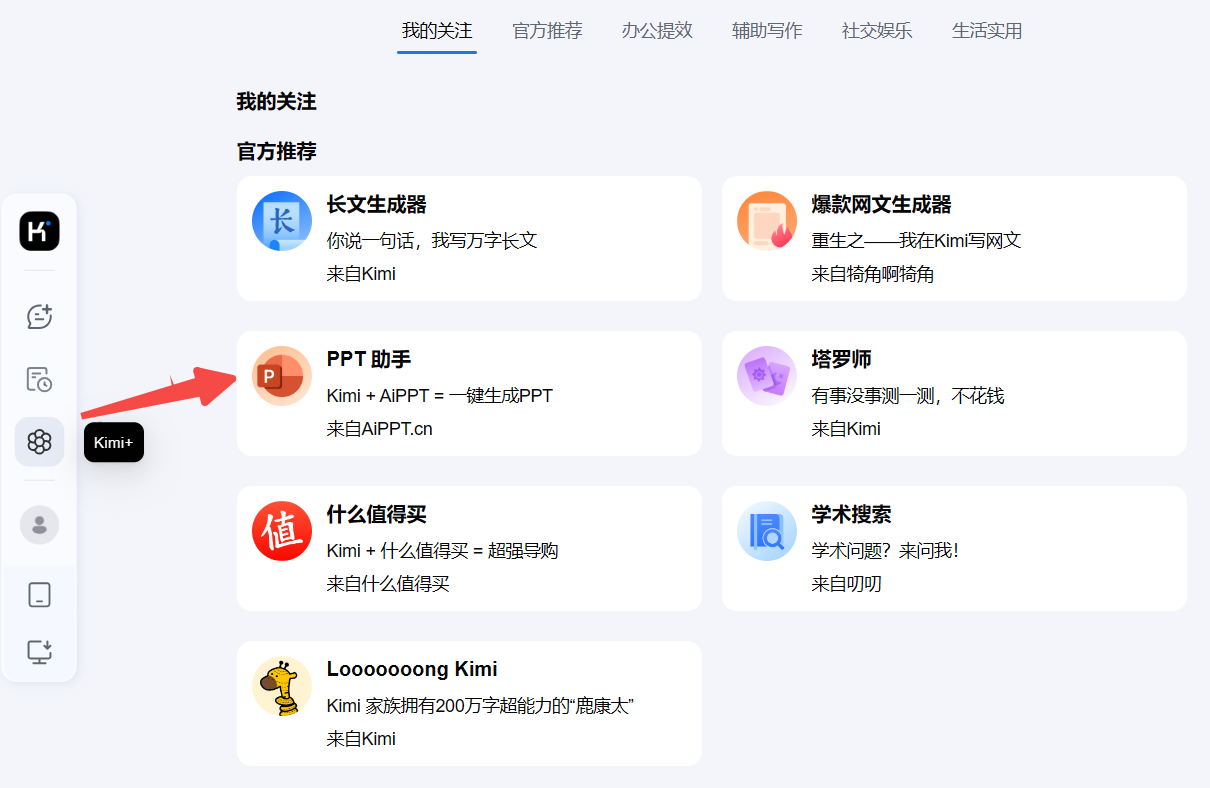Image resolution: width=1210 pixels, height=788 pixels.
Task: Open the PPT 助手 card title
Action: click(369, 360)
